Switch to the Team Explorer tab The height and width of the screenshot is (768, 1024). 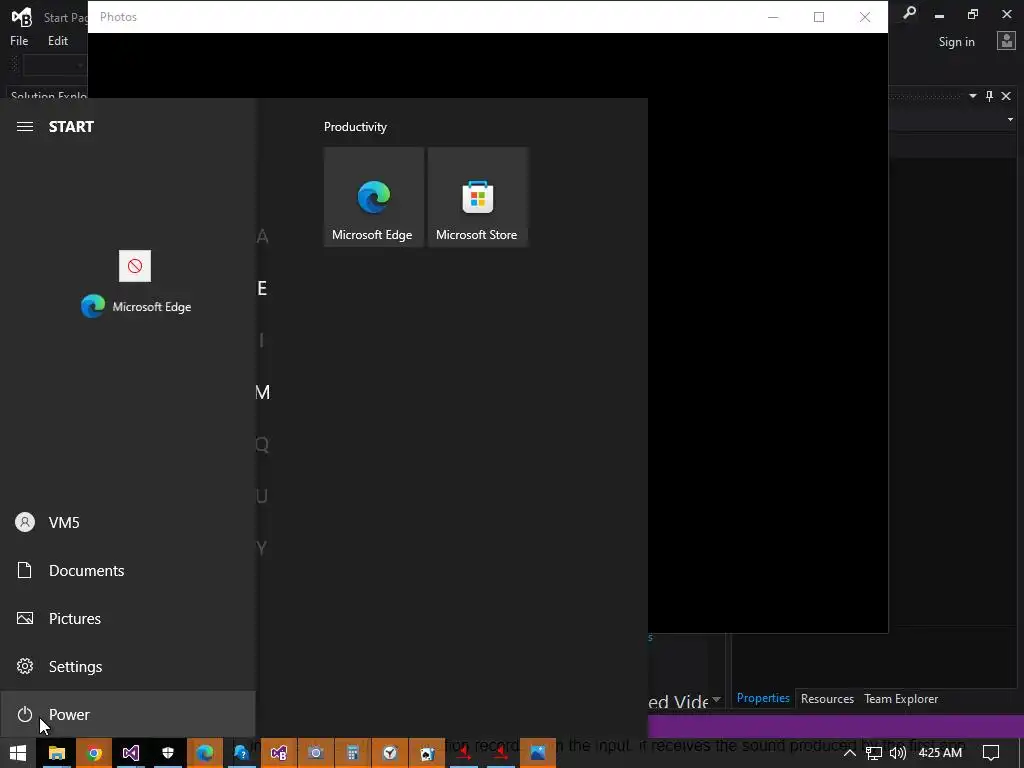tap(901, 699)
